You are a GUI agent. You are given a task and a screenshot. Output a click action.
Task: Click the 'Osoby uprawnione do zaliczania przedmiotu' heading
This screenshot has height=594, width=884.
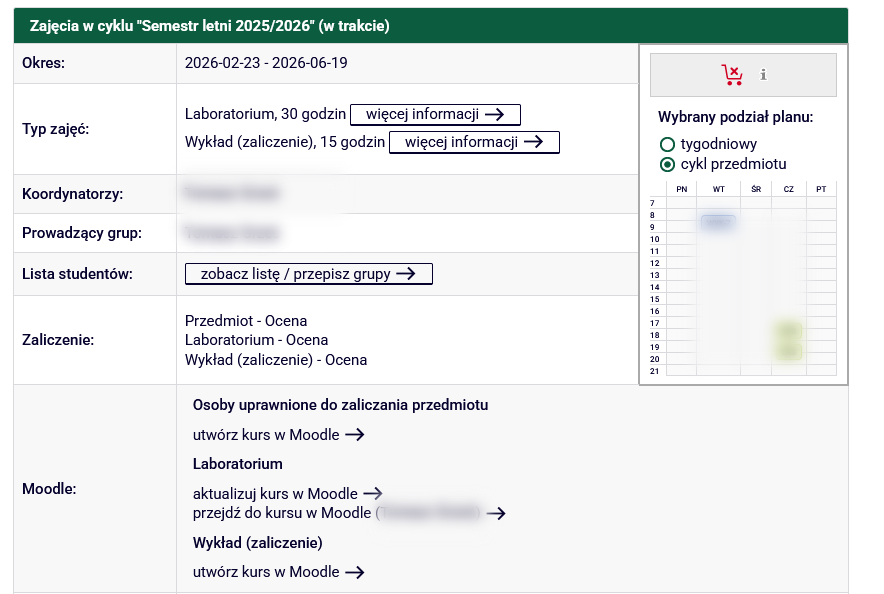pos(341,405)
